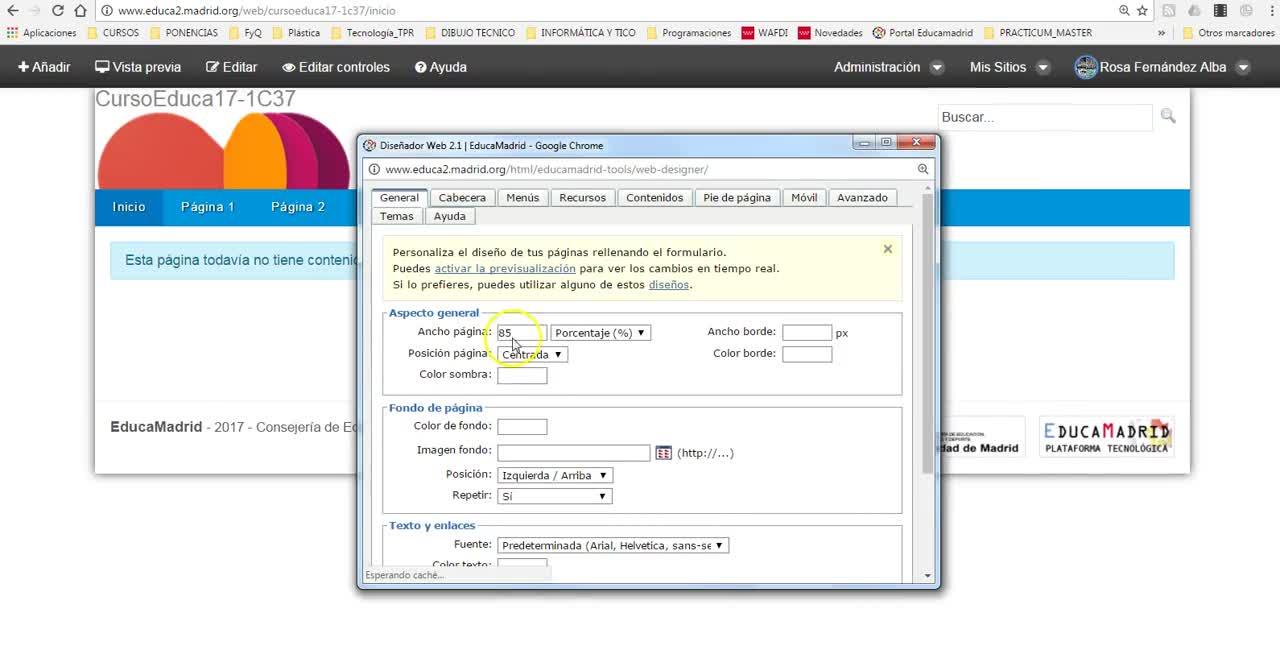The height and width of the screenshot is (646, 1280).
Task: Switch to the Avanzado tab
Action: pyautogui.click(x=862, y=198)
